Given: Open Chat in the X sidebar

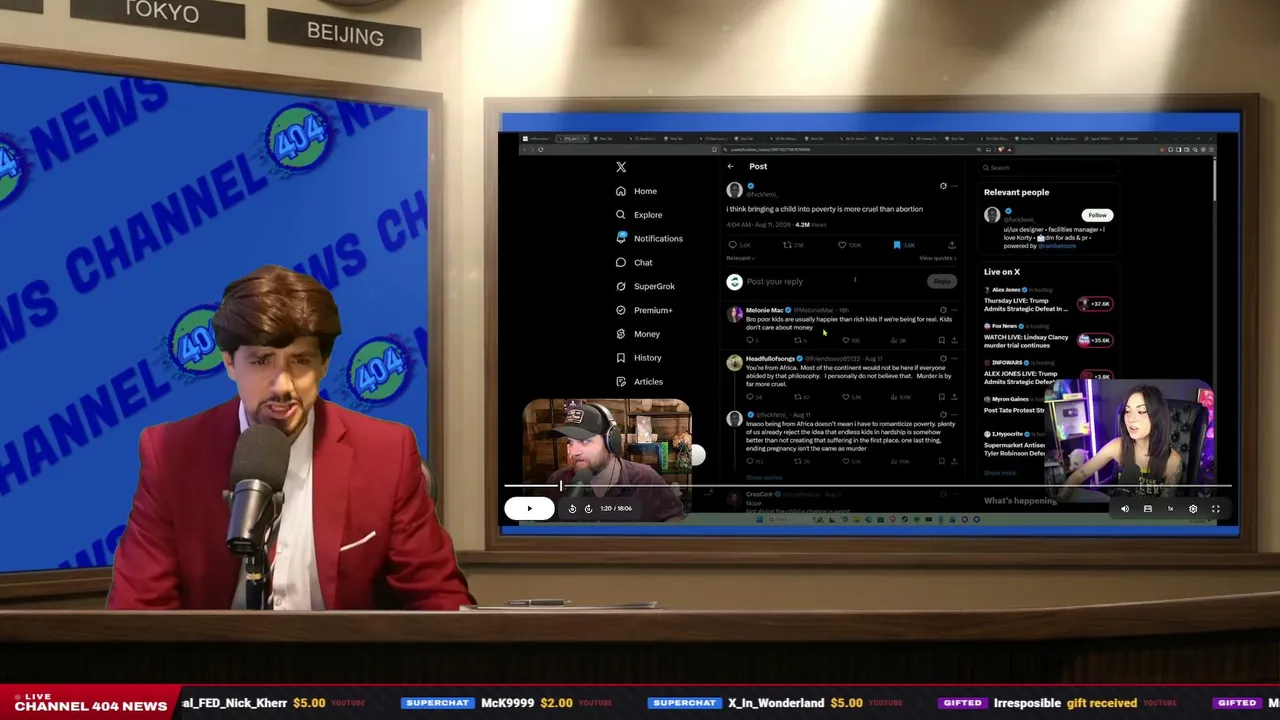Looking at the screenshot, I should tap(634, 263).
